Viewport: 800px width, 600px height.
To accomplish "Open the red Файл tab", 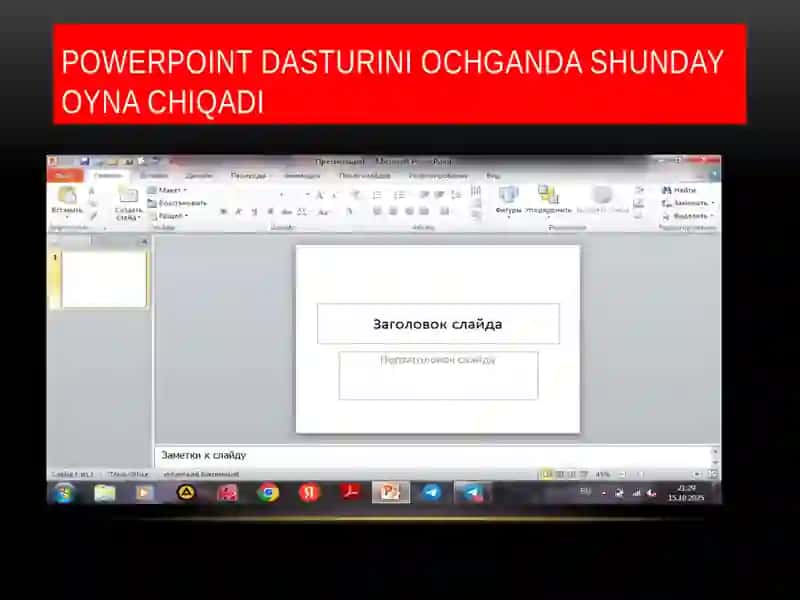I will 65,175.
